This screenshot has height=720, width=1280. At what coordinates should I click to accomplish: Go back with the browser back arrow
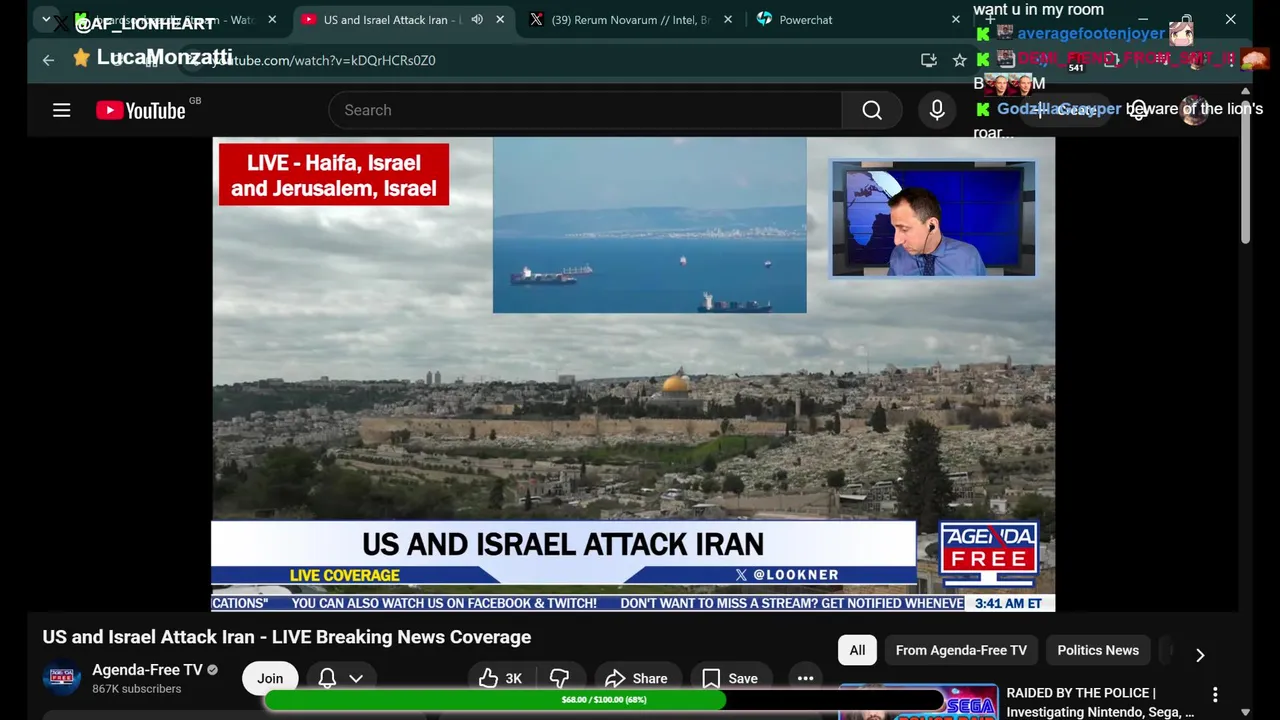pyautogui.click(x=48, y=60)
